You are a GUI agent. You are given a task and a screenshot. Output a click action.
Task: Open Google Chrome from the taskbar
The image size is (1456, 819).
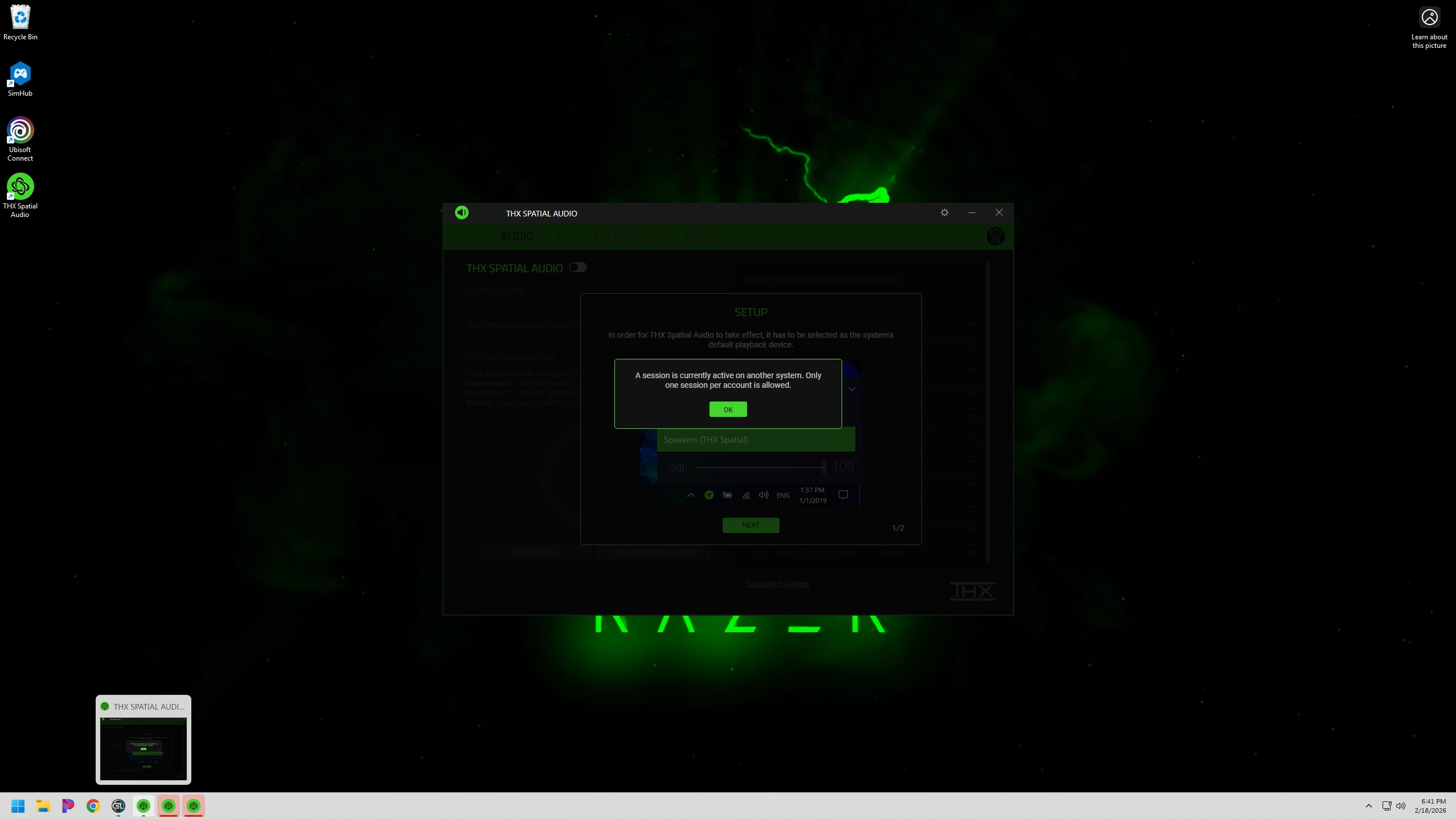[x=93, y=806]
